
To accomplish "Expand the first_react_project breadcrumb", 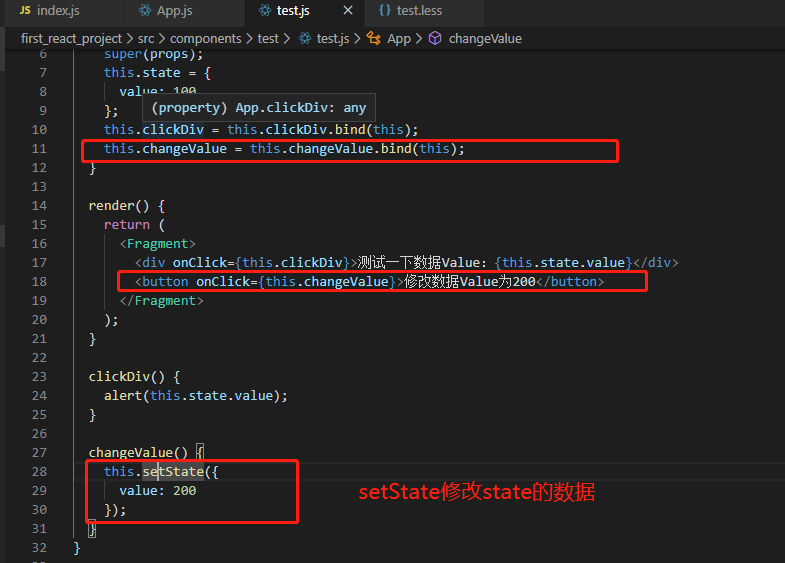I will (x=71, y=39).
